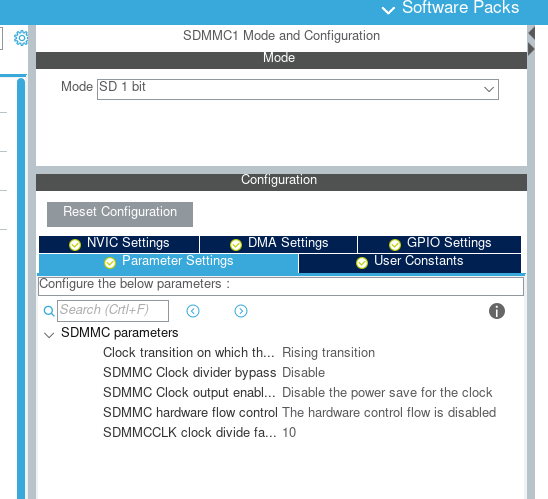Edit the clock divide value 10
The width and height of the screenshot is (548, 499).
[x=289, y=432]
